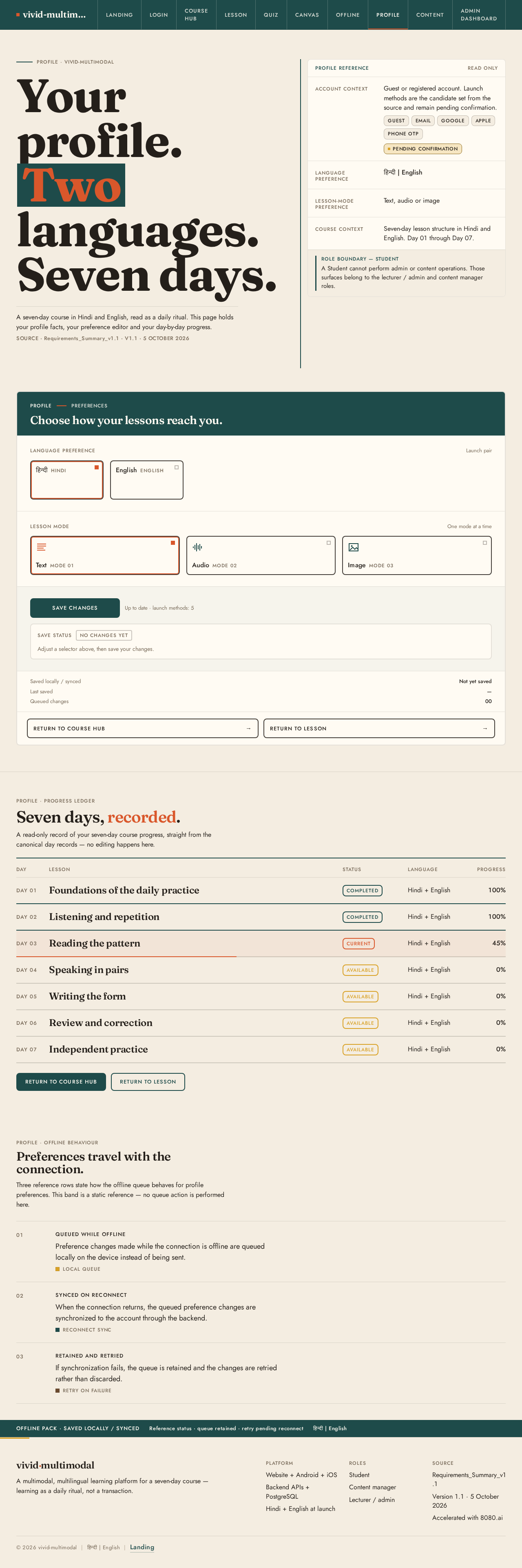Choose Text lesson mode 01
Image resolution: width=522 pixels, height=1568 pixels.
coord(105,556)
